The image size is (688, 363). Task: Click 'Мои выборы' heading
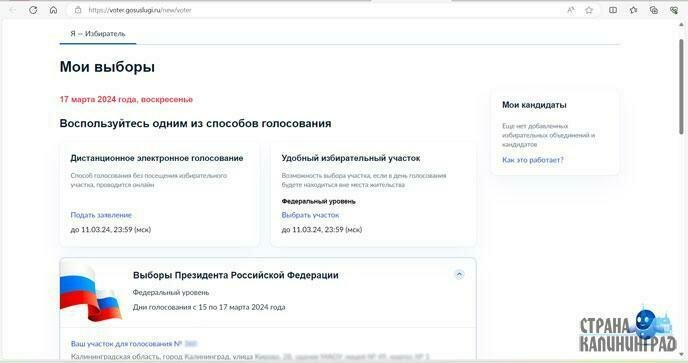point(107,67)
